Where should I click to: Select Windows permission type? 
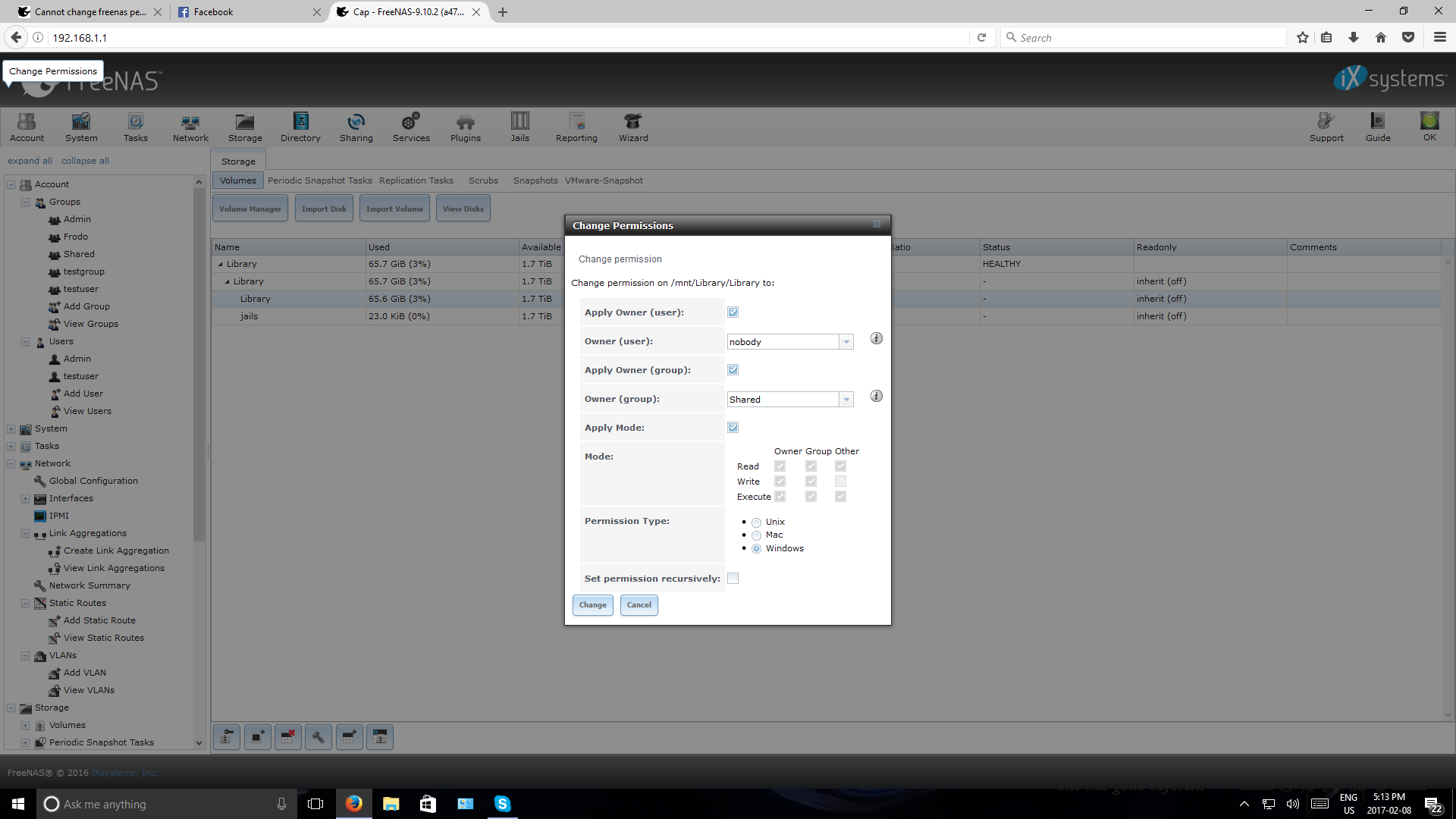pyautogui.click(x=756, y=548)
